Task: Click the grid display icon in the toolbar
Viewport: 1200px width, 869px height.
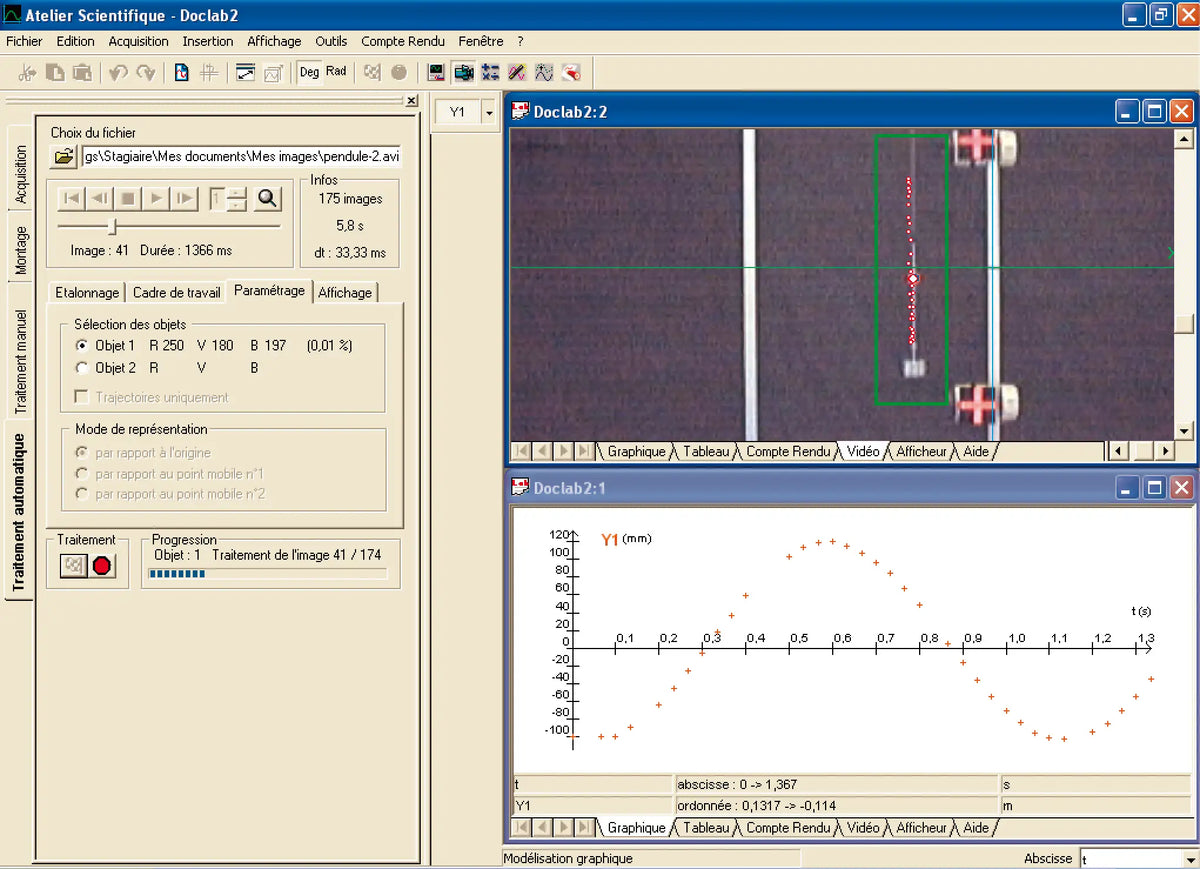Action: 209,71
